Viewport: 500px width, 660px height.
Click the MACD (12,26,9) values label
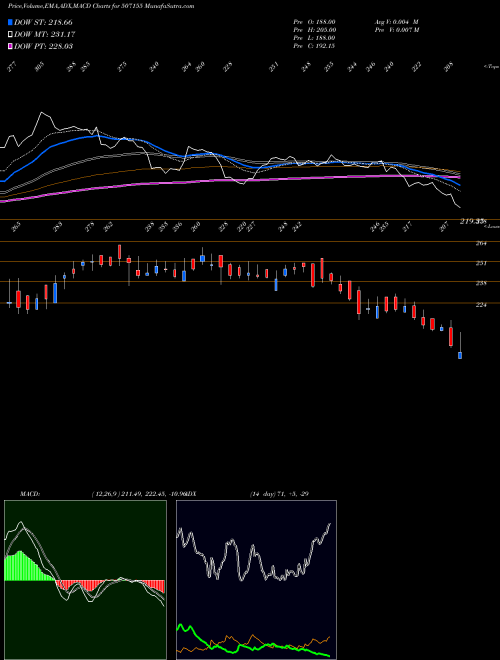(139, 494)
